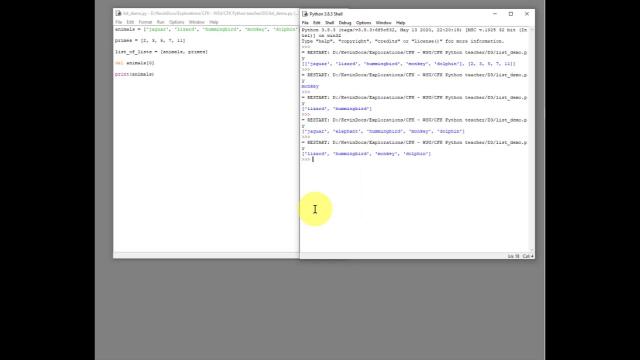
Task: Open the Help menu in Python Shell
Action: 400,23
